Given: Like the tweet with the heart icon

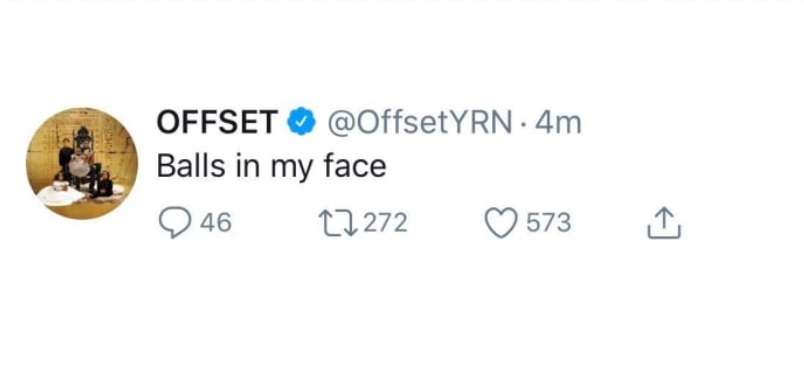Looking at the screenshot, I should point(501,223).
